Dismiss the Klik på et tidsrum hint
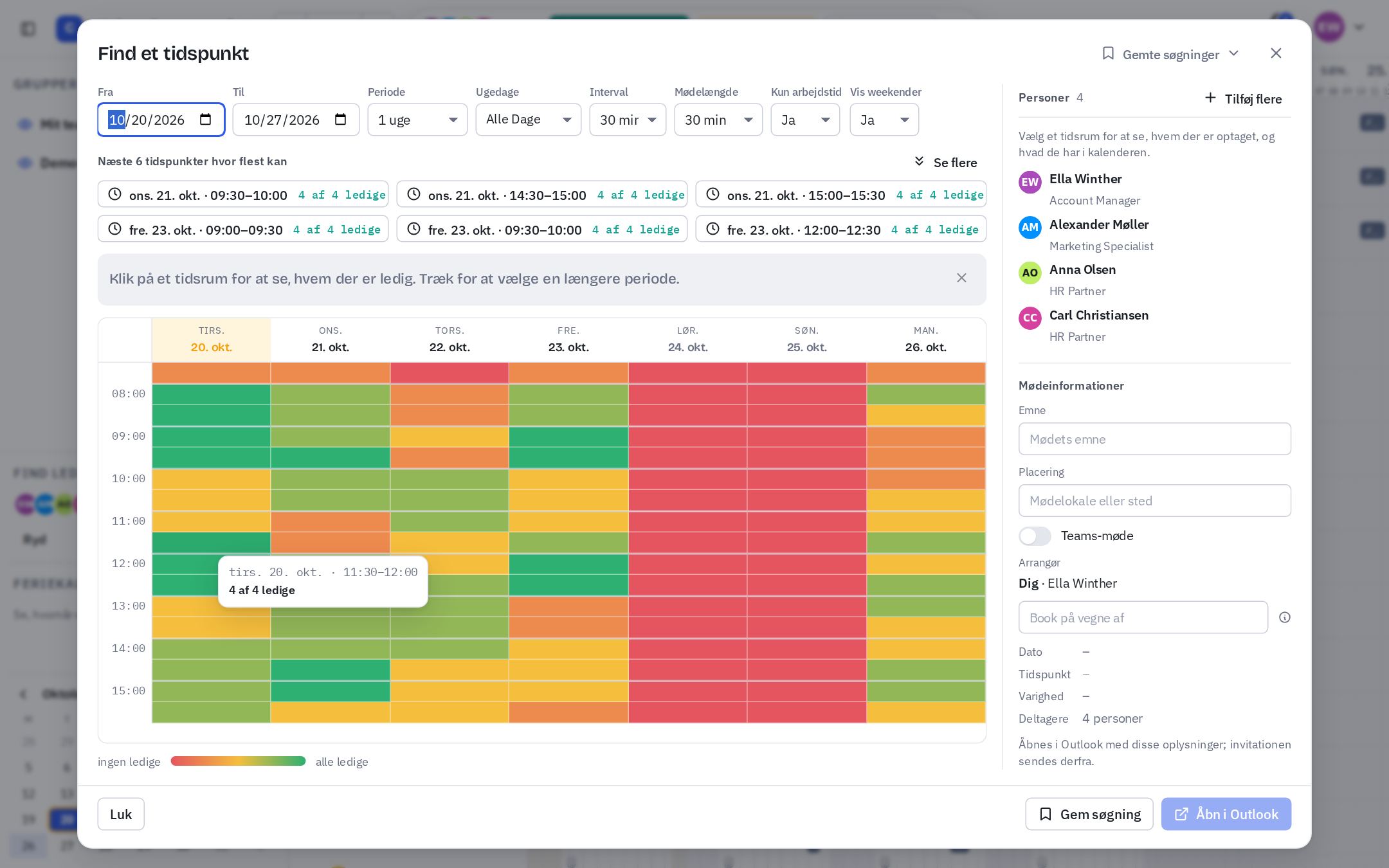The image size is (1389, 868). (x=961, y=278)
